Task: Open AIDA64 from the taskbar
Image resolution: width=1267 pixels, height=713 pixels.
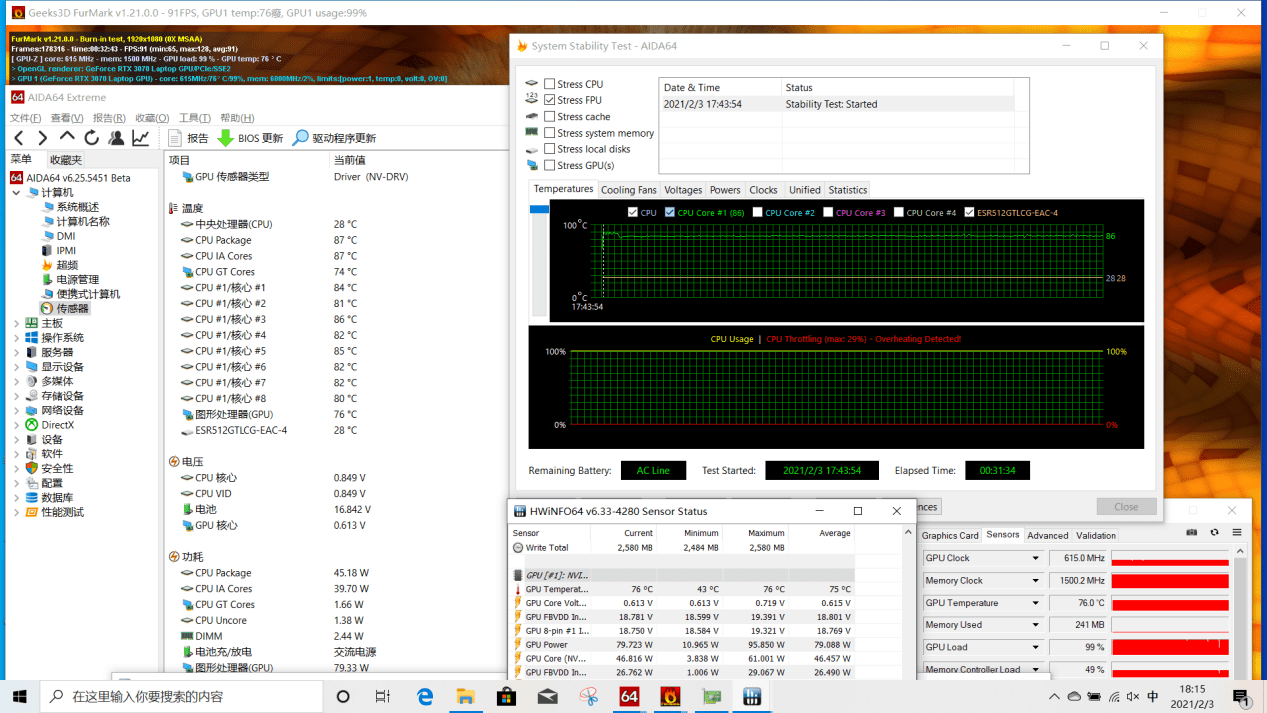Action: [x=629, y=696]
